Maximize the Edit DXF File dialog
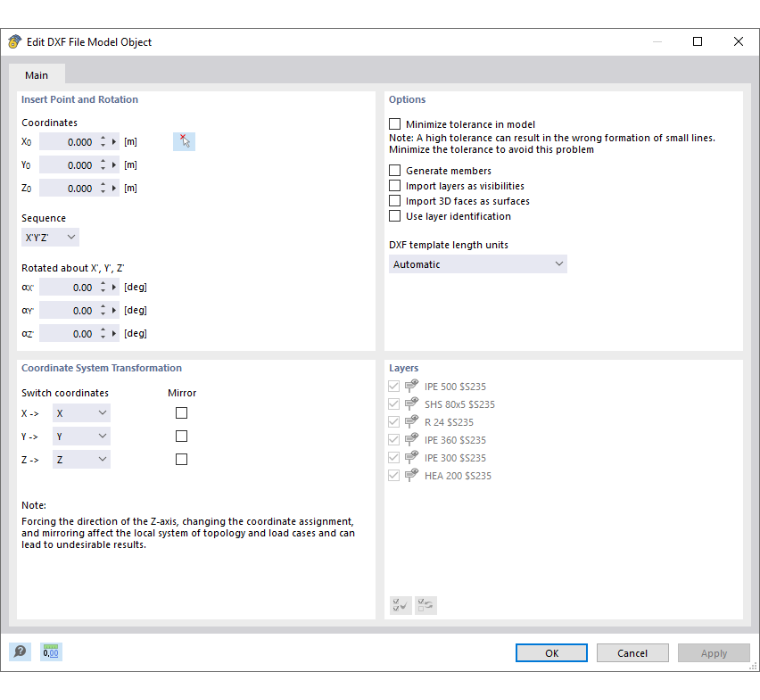The image size is (760, 700). [697, 42]
